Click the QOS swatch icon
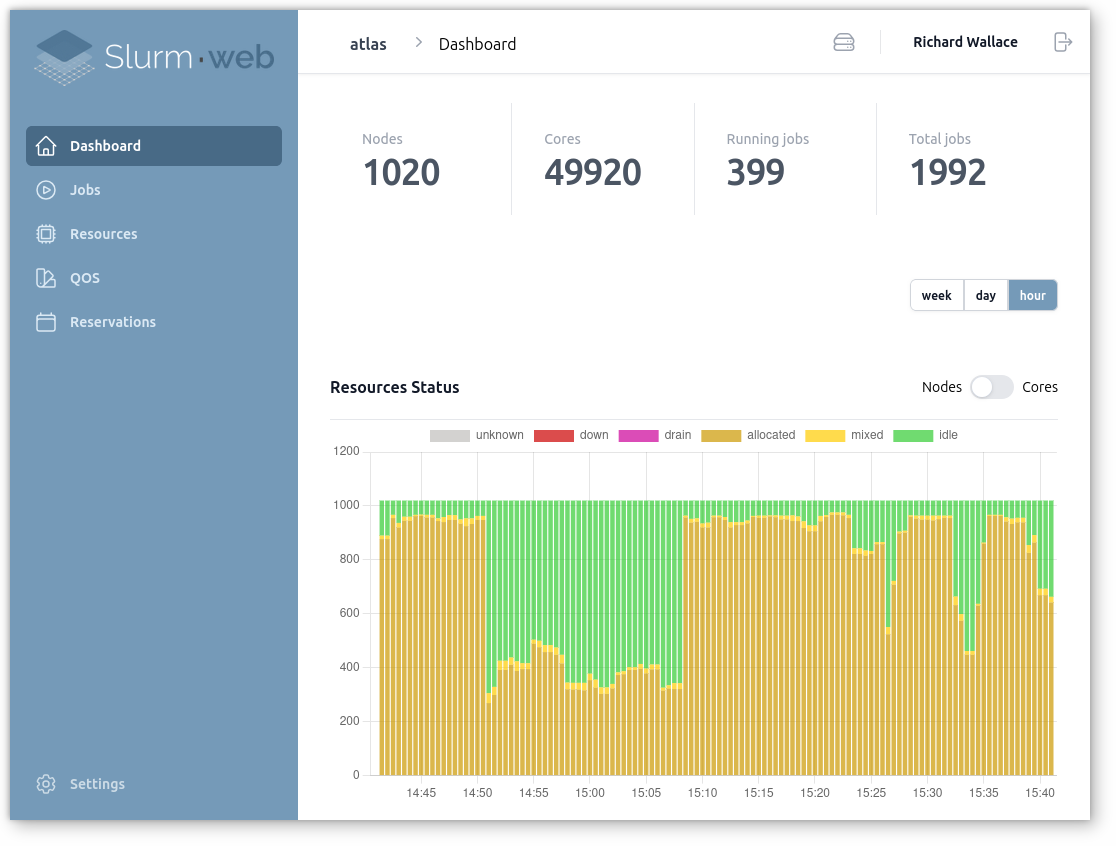 coord(46,278)
